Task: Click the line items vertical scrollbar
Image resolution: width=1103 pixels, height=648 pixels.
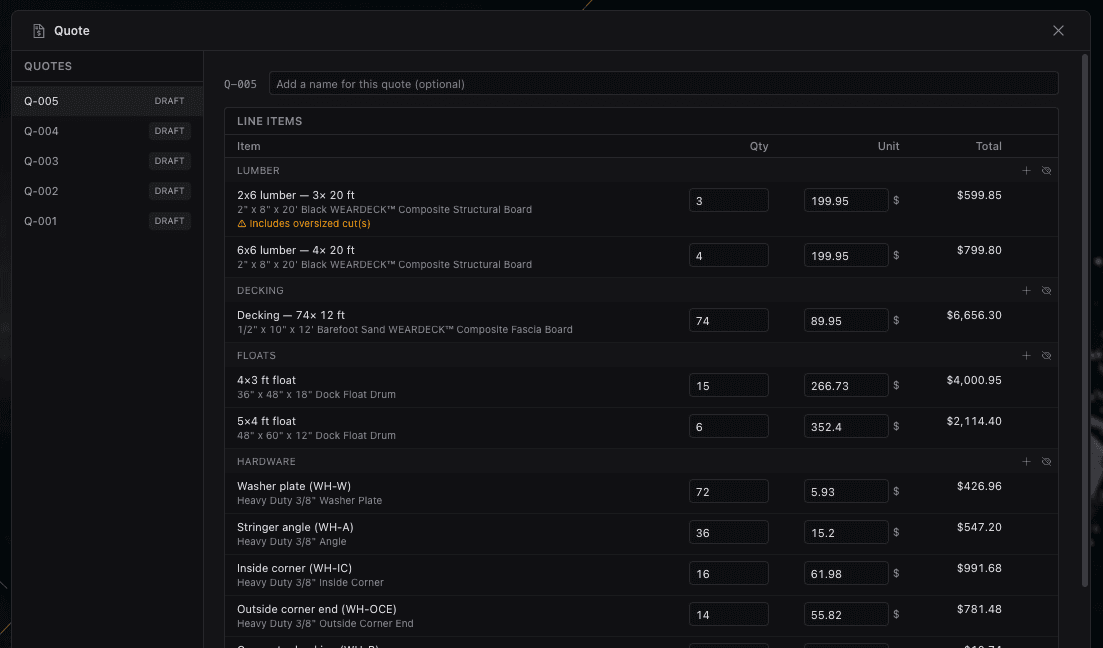Action: click(1084, 320)
